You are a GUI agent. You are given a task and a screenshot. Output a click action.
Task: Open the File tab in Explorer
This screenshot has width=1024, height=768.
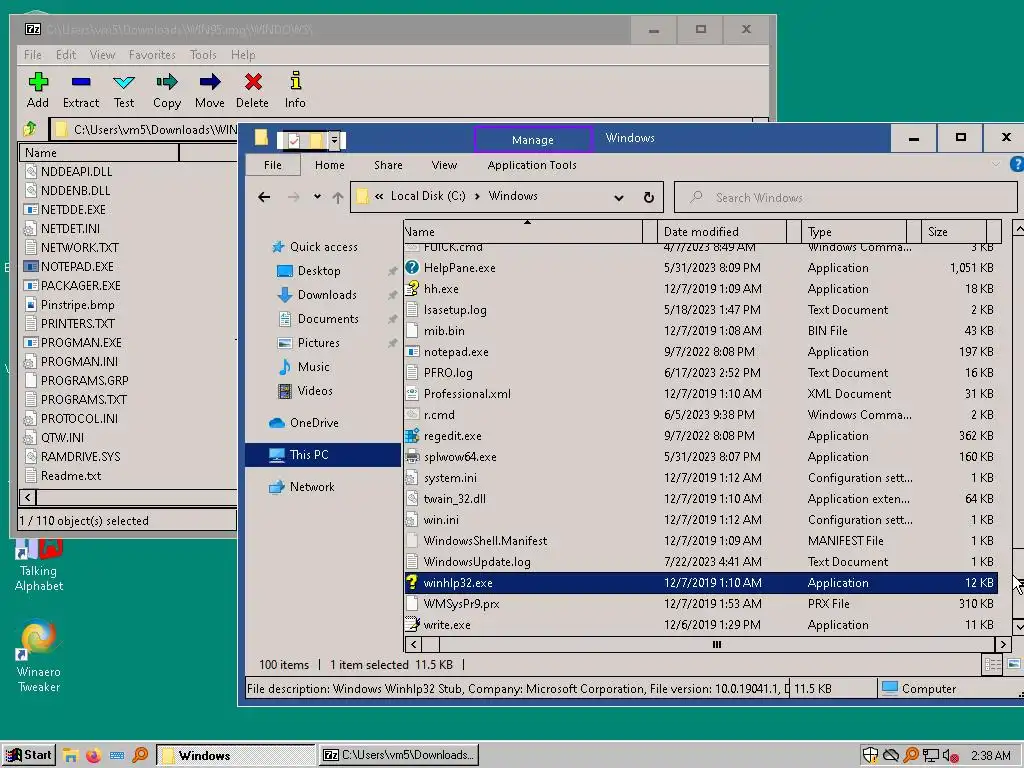(x=273, y=165)
